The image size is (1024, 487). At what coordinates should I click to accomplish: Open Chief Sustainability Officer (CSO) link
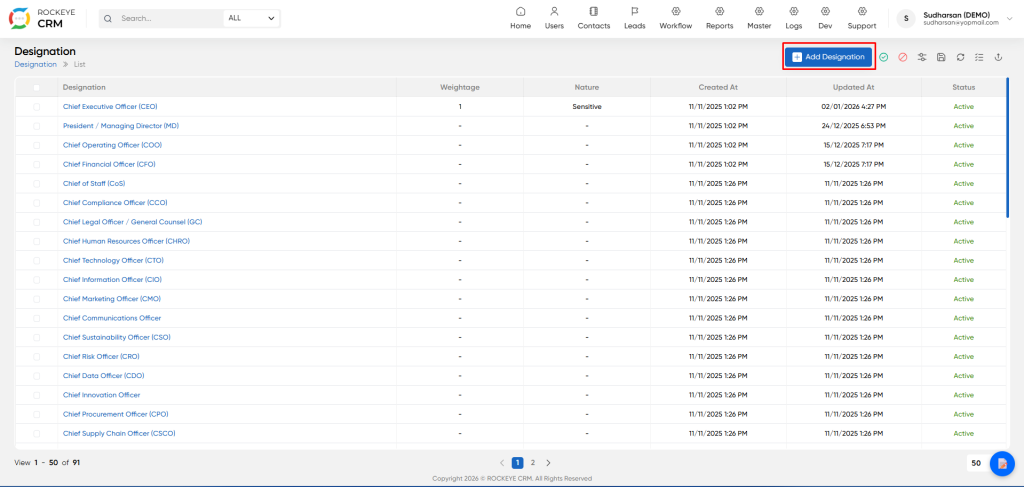117,338
